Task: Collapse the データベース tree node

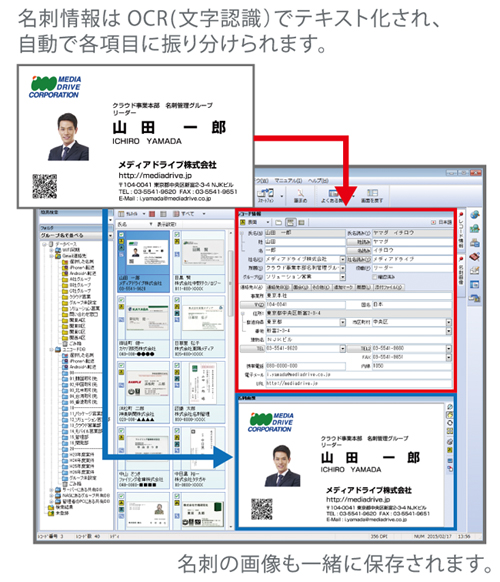Action: tap(45, 244)
